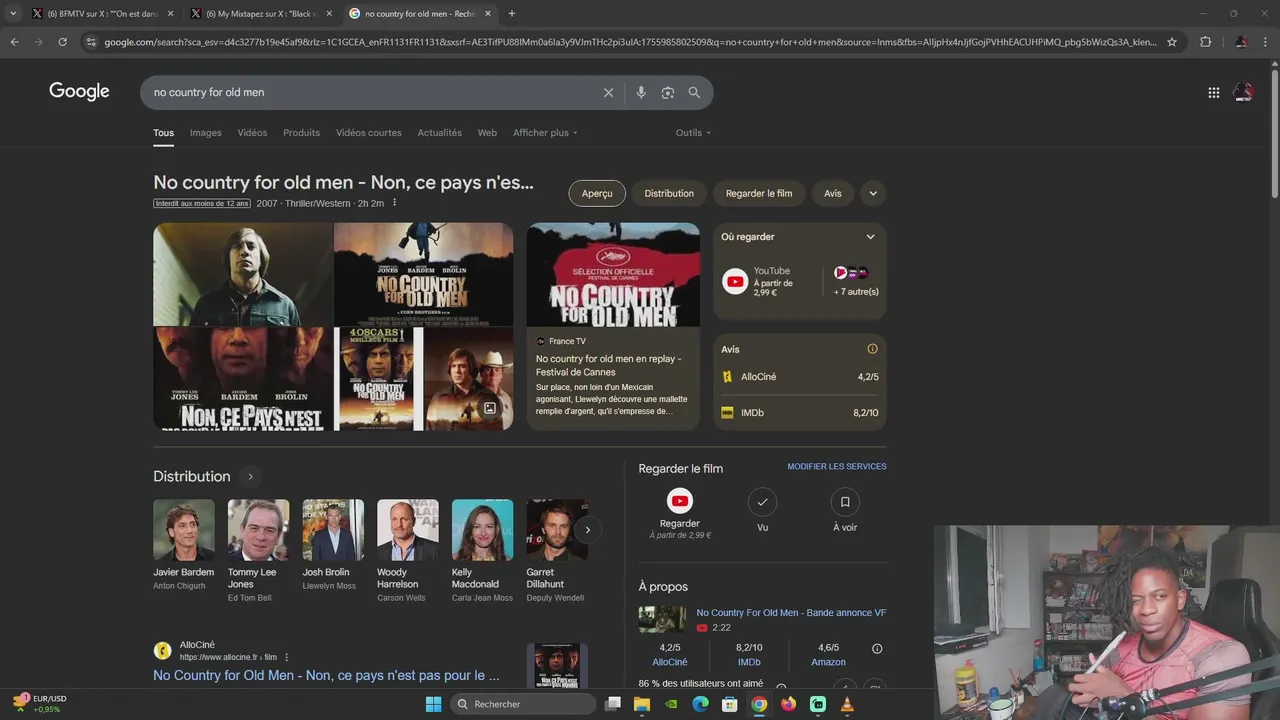This screenshot has height=720, width=1280.
Task: Open the Woody Harrelson cast card
Action: (407, 550)
